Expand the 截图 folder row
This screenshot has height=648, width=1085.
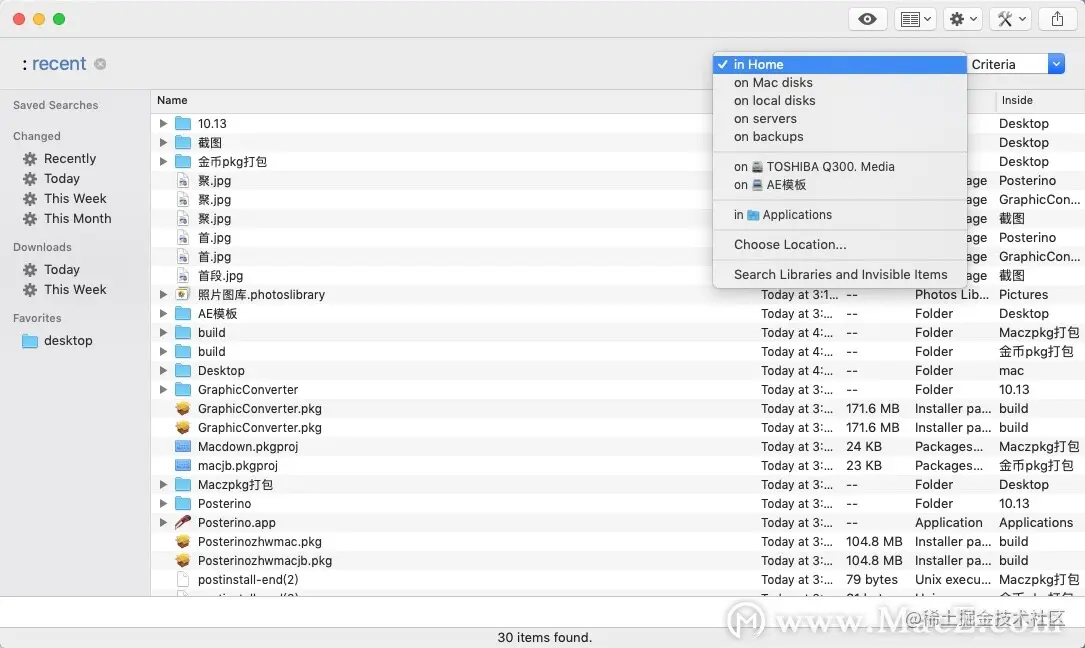[163, 143]
